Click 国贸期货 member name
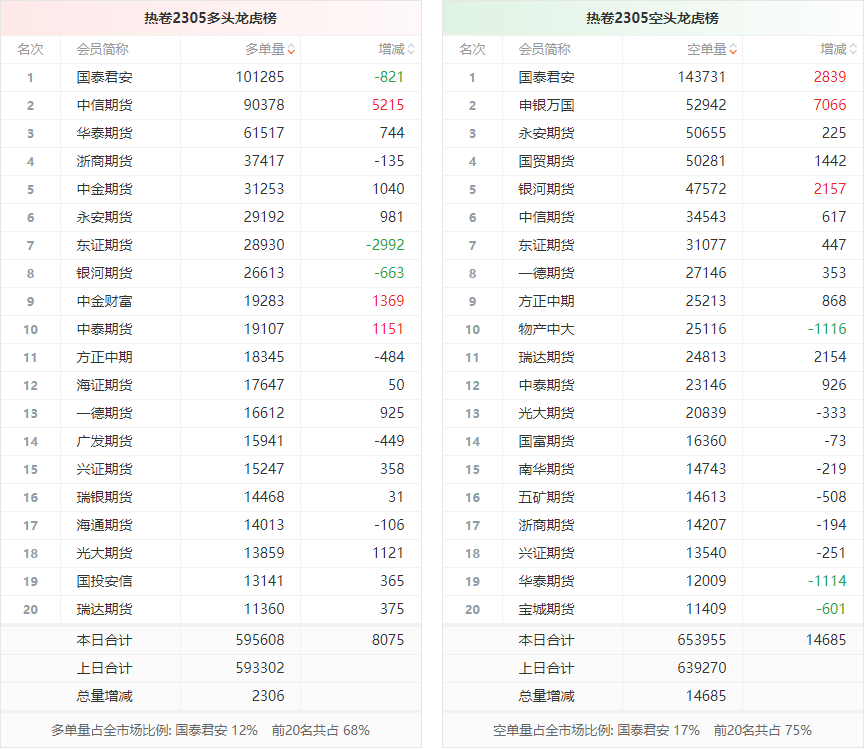 pyautogui.click(x=546, y=161)
